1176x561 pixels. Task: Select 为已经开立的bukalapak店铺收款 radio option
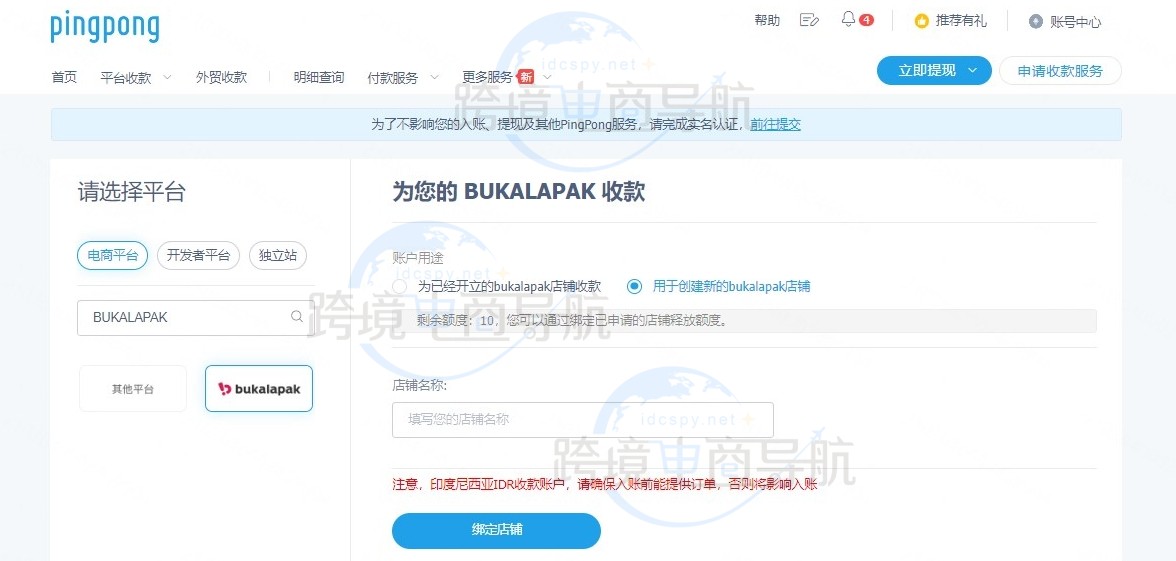coord(400,286)
